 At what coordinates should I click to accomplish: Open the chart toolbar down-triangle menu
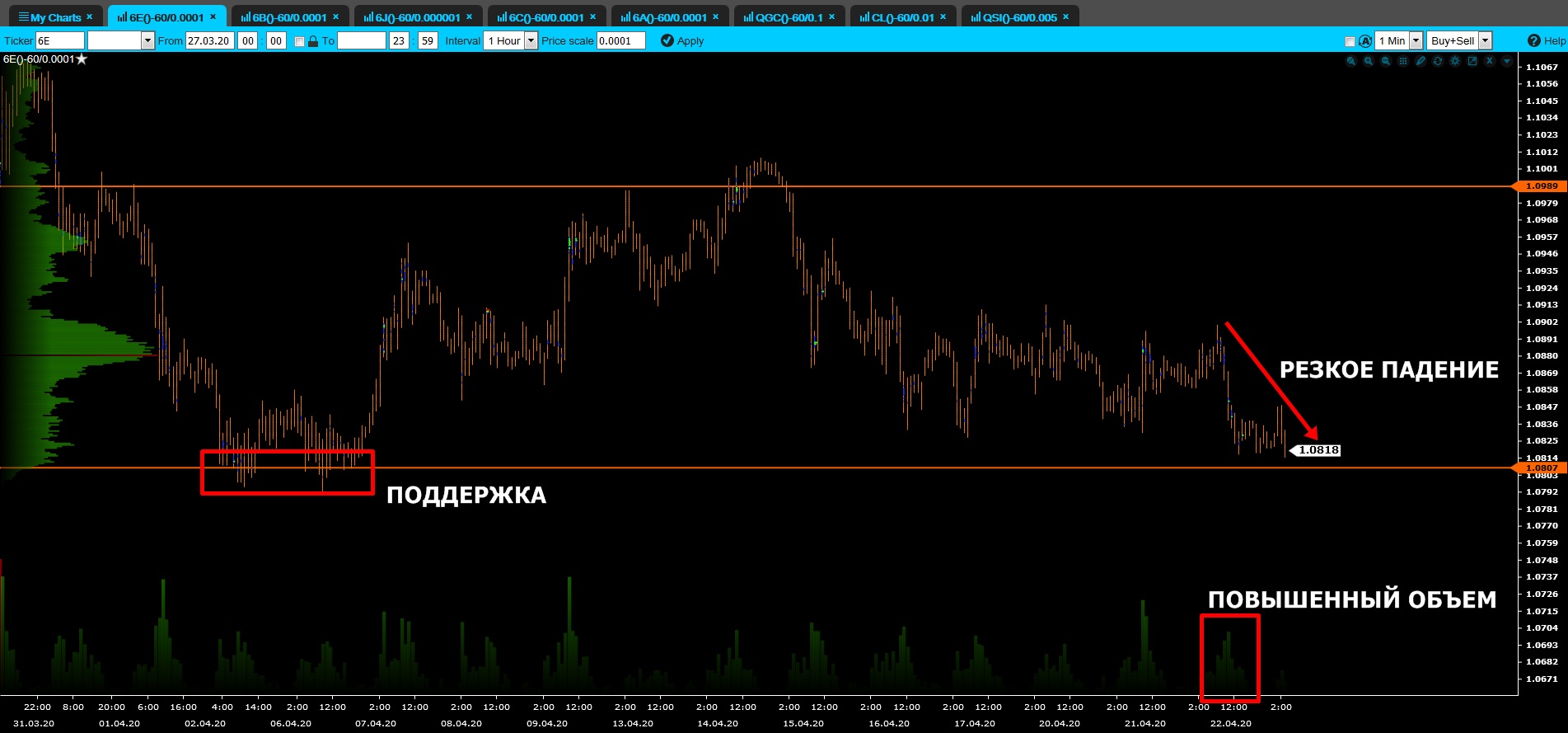[x=1507, y=62]
